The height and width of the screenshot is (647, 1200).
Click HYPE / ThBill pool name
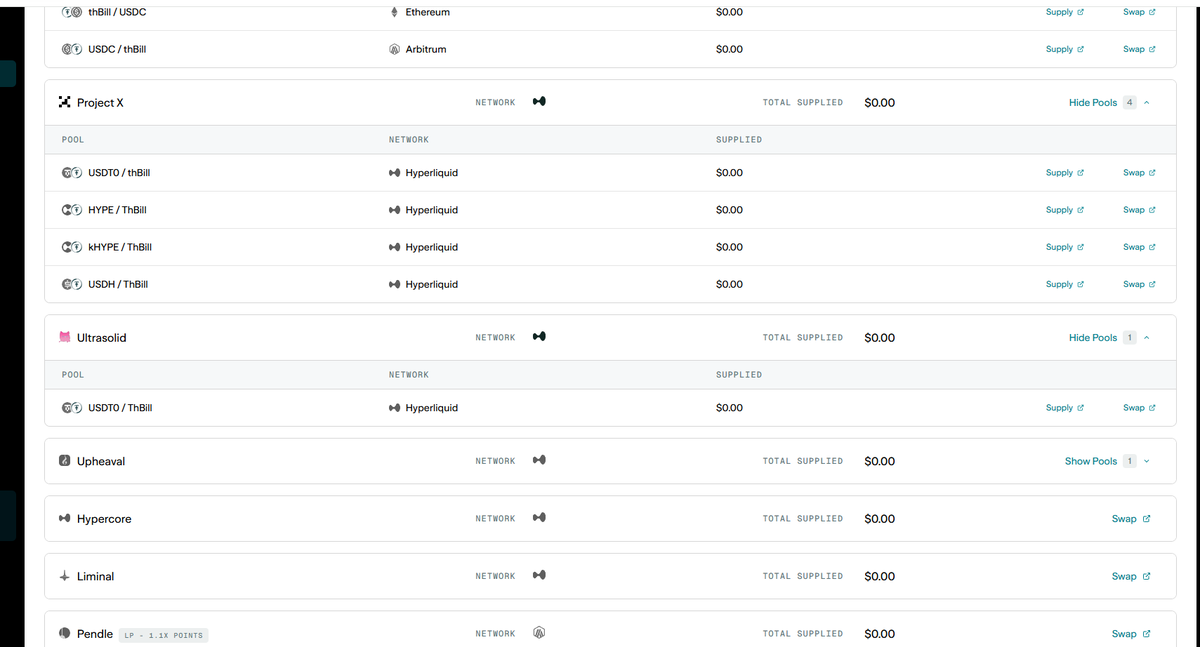(117, 210)
